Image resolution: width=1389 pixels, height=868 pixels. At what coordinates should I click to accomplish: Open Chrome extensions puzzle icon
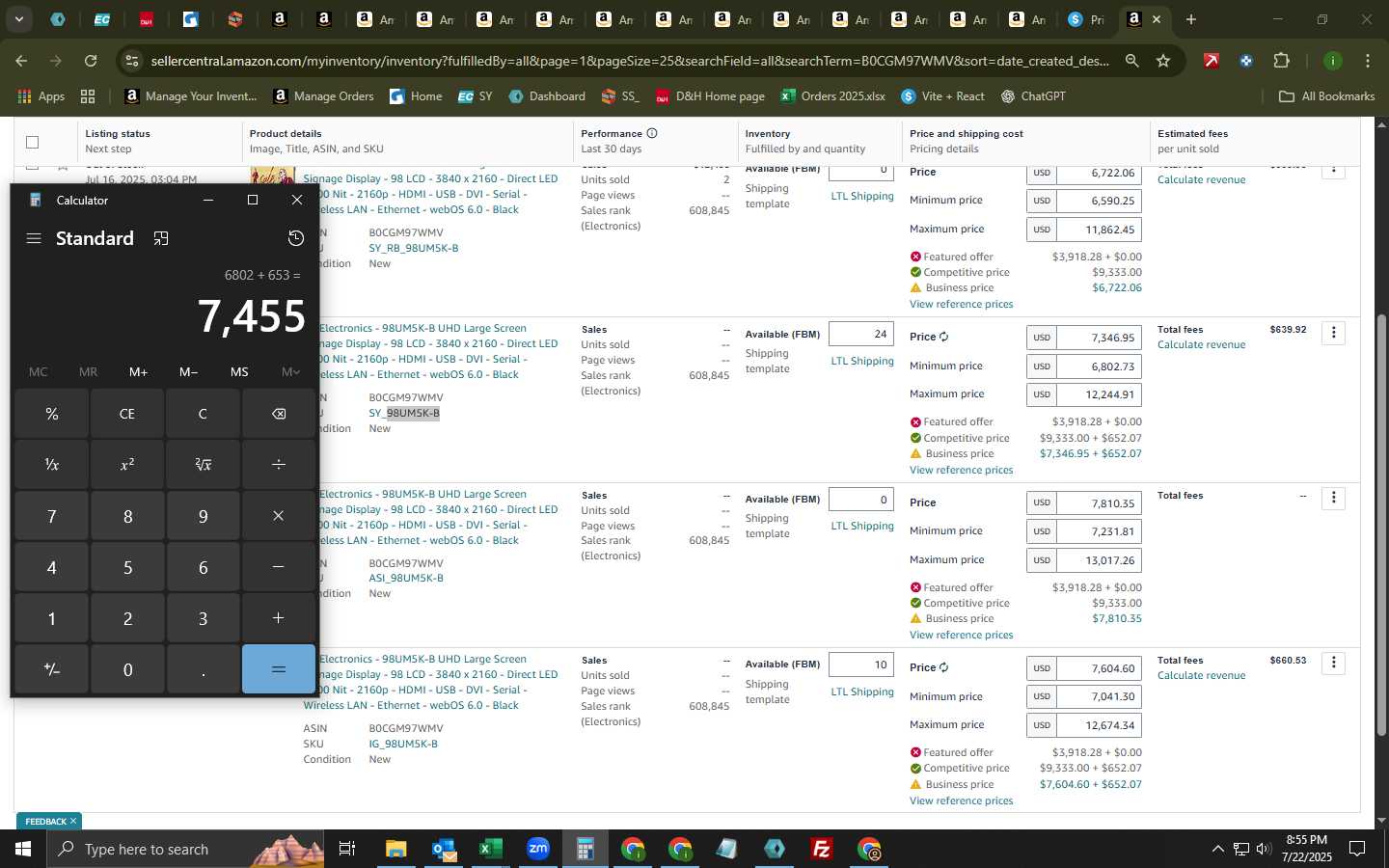point(1281,61)
